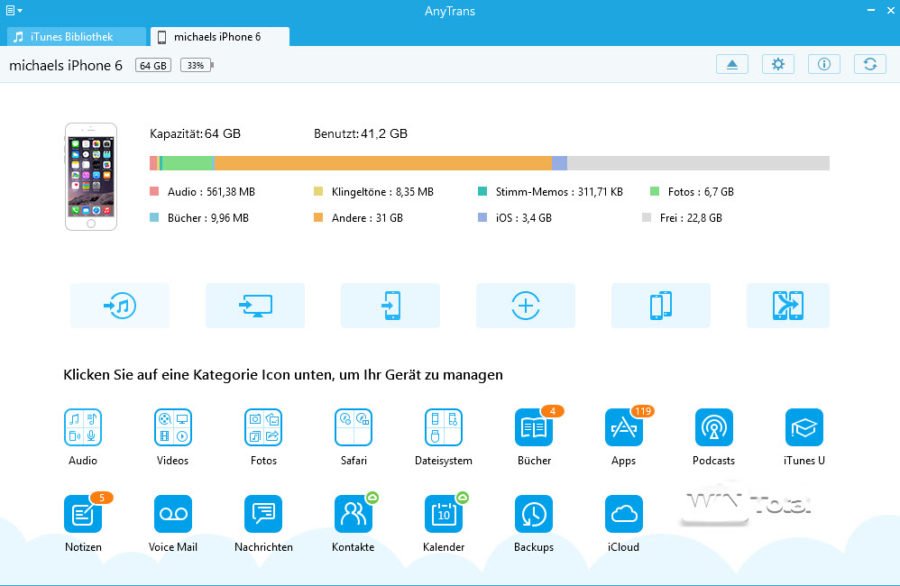Open the Apps category
The height and width of the screenshot is (586, 900).
click(x=624, y=428)
